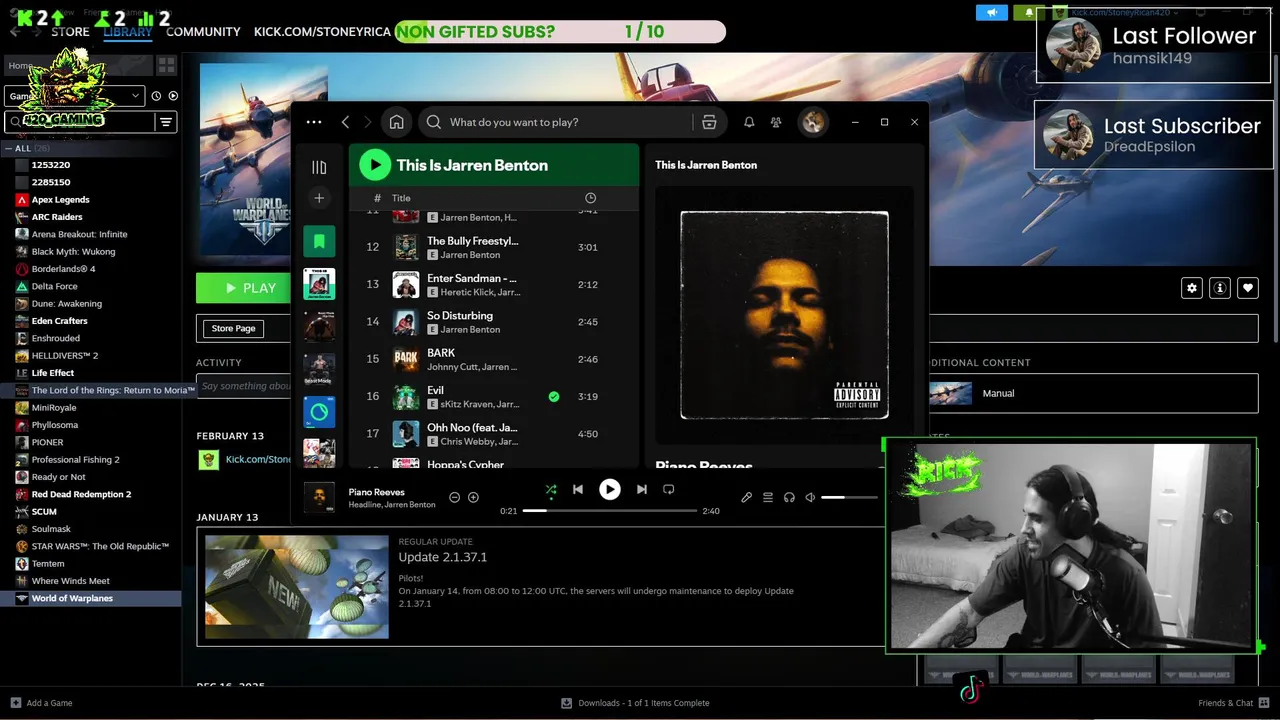Toggle saved checkmark on track Evil
This screenshot has width=1280, height=720.
(x=553, y=397)
